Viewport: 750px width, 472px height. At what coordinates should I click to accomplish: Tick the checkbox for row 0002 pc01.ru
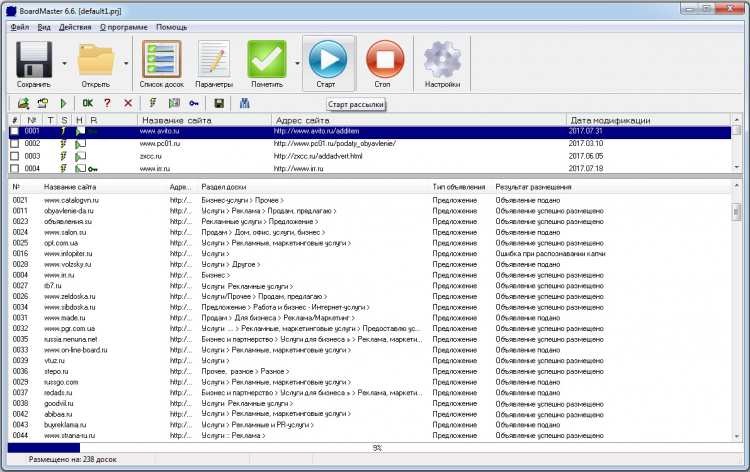[x=14, y=144]
